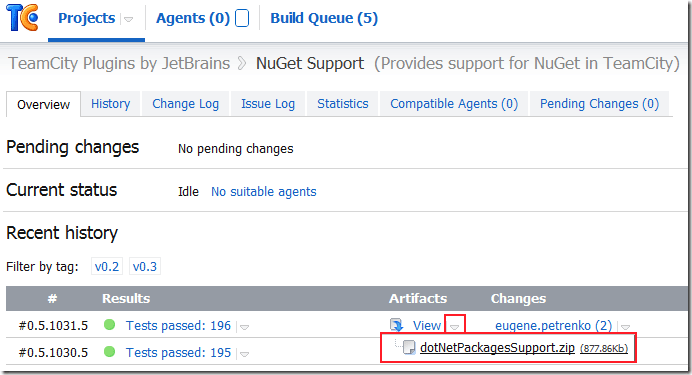The width and height of the screenshot is (692, 375).
Task: Expand changes dropdown next to eugene.petrenko (2)
Action: pyautogui.click(x=625, y=327)
